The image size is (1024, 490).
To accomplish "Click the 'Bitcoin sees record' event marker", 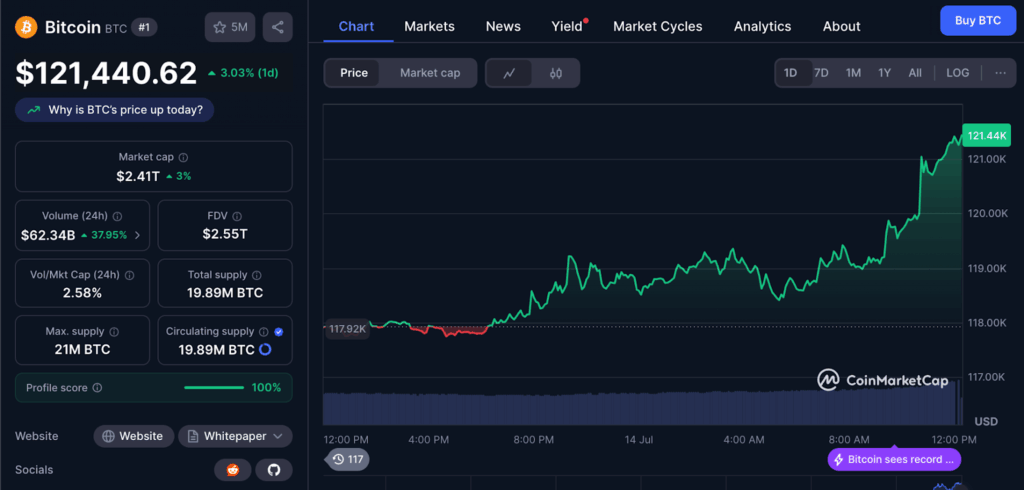I will [895, 459].
